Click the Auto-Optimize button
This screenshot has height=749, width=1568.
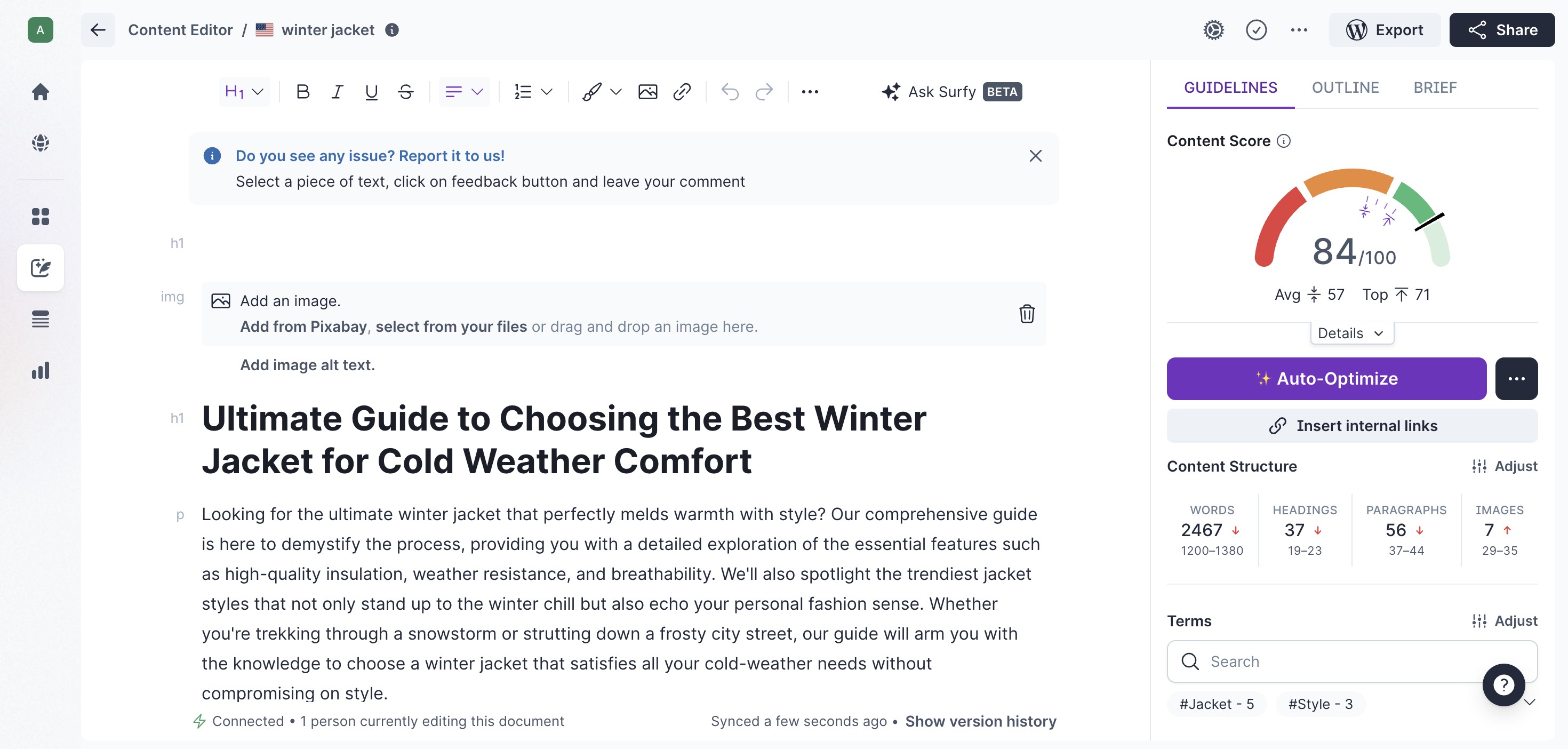(x=1326, y=379)
